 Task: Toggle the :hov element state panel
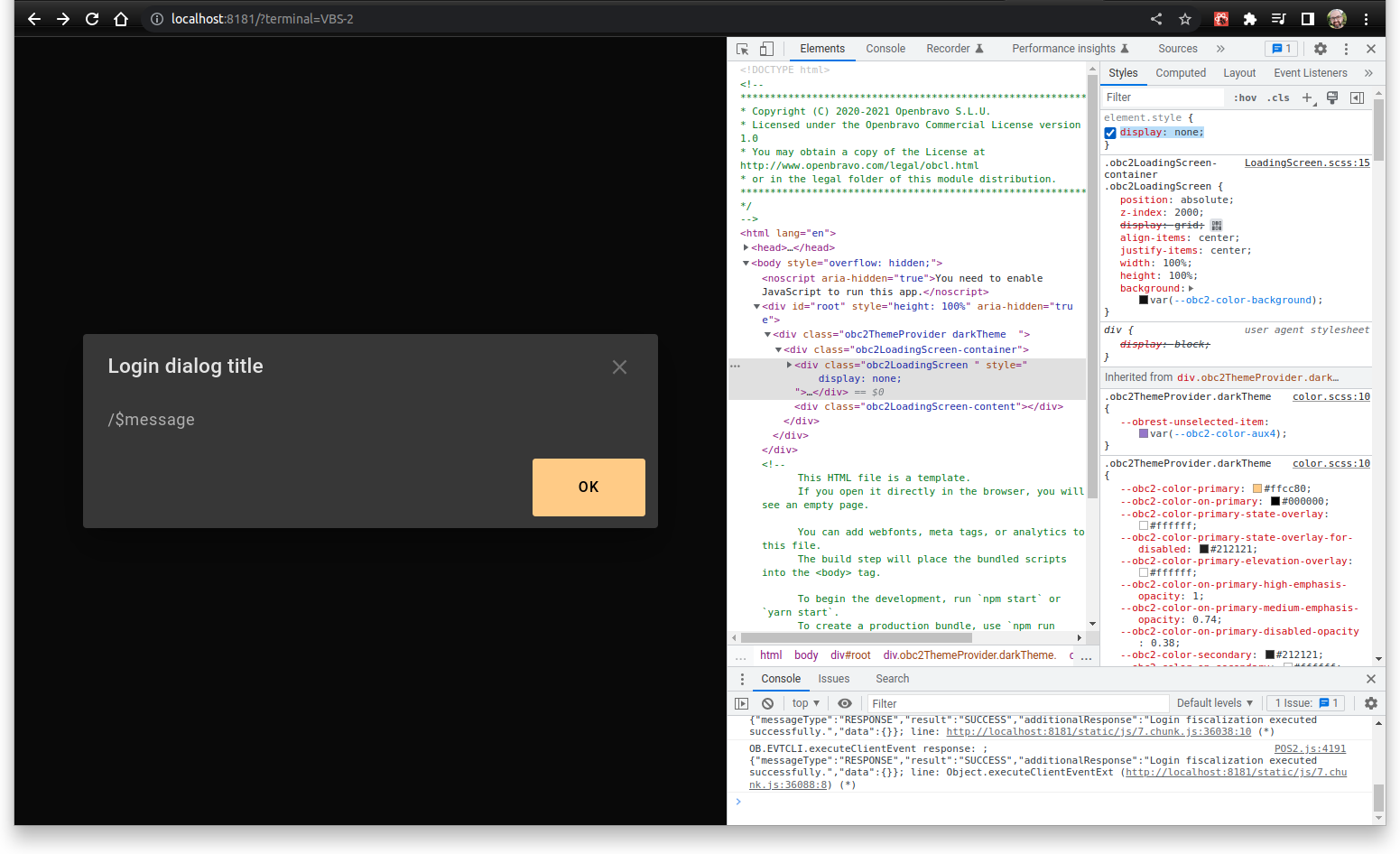coord(1245,97)
